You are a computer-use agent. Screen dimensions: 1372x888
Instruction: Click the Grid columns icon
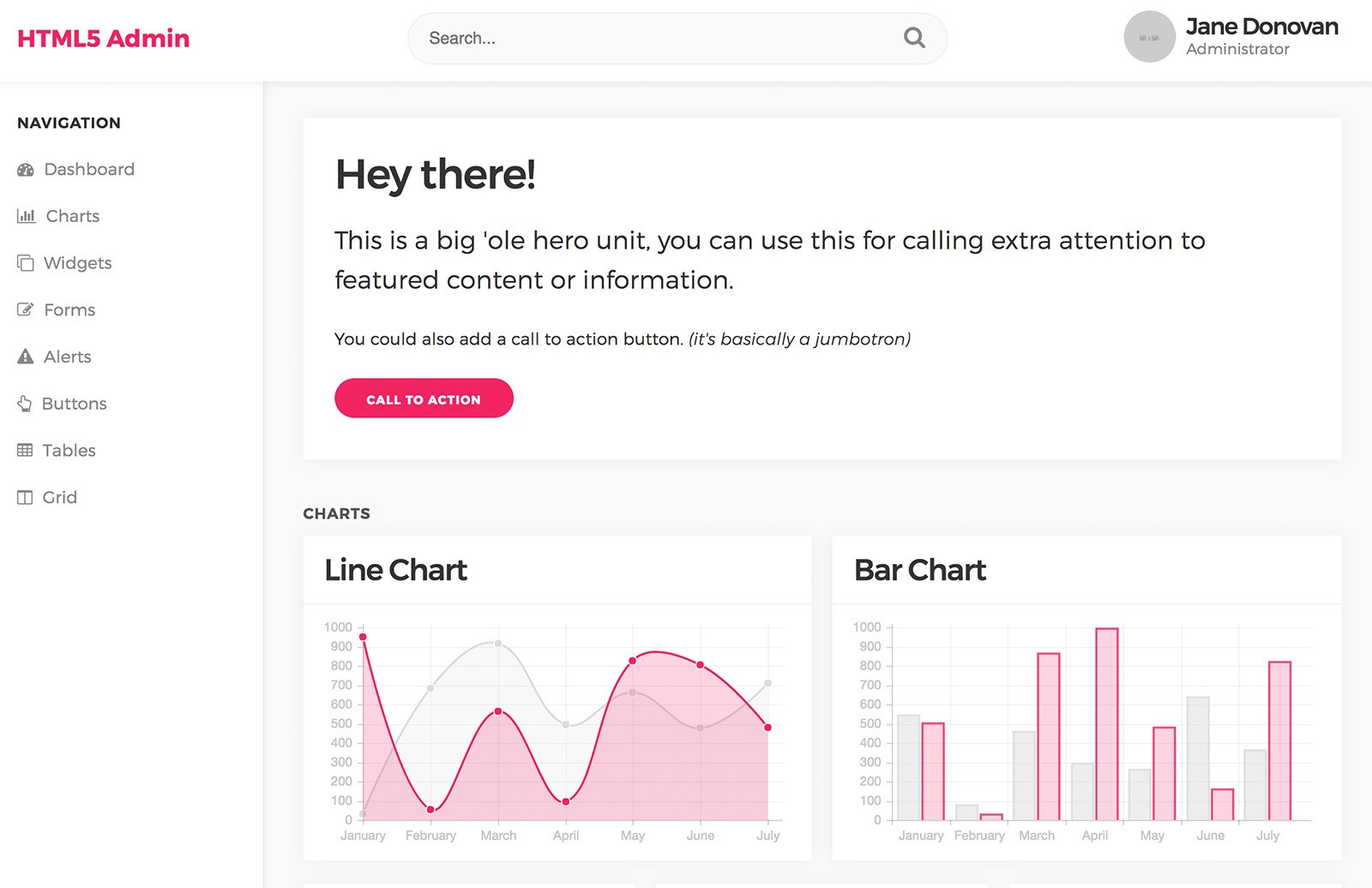[x=25, y=497]
